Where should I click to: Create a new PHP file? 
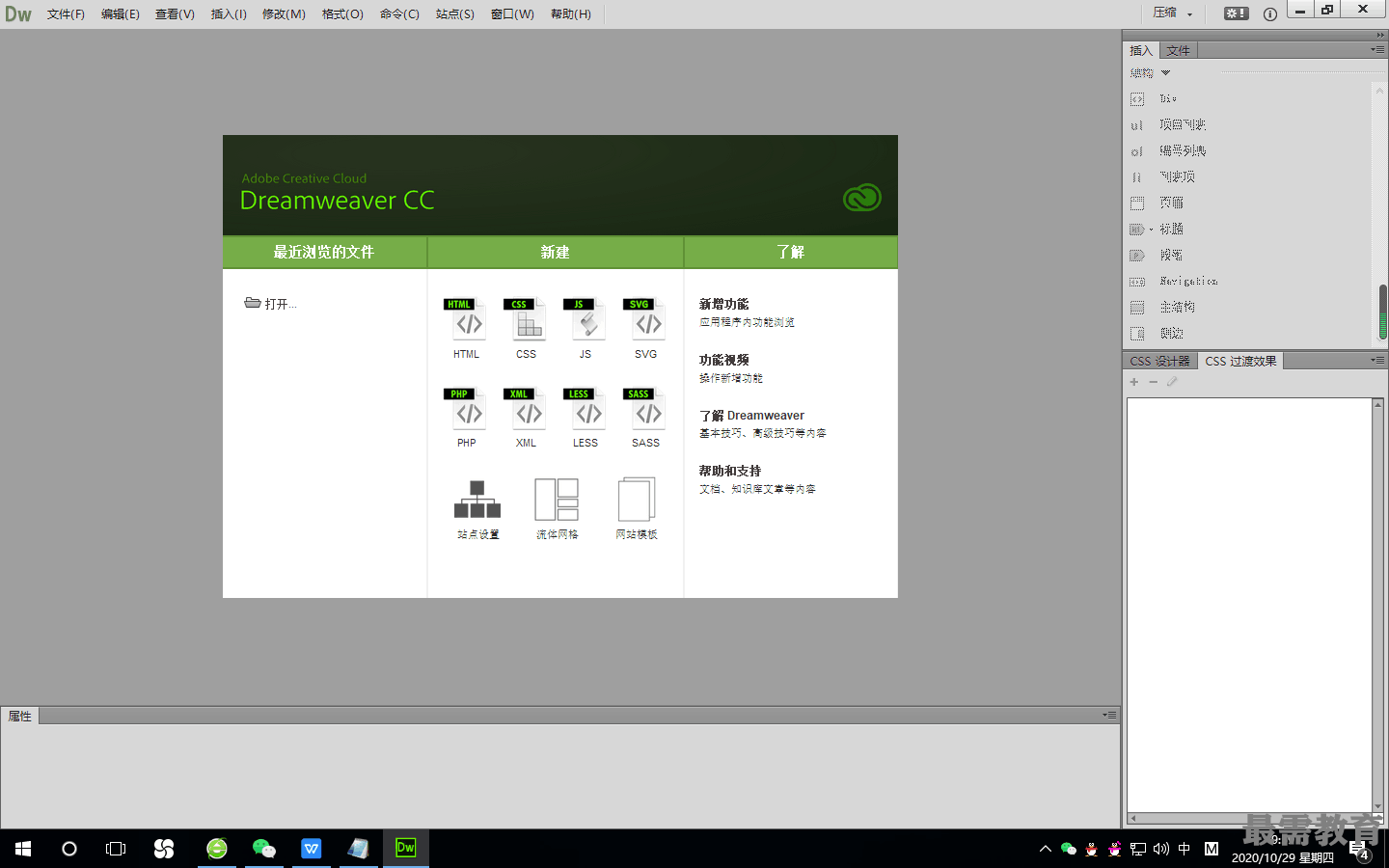(468, 417)
